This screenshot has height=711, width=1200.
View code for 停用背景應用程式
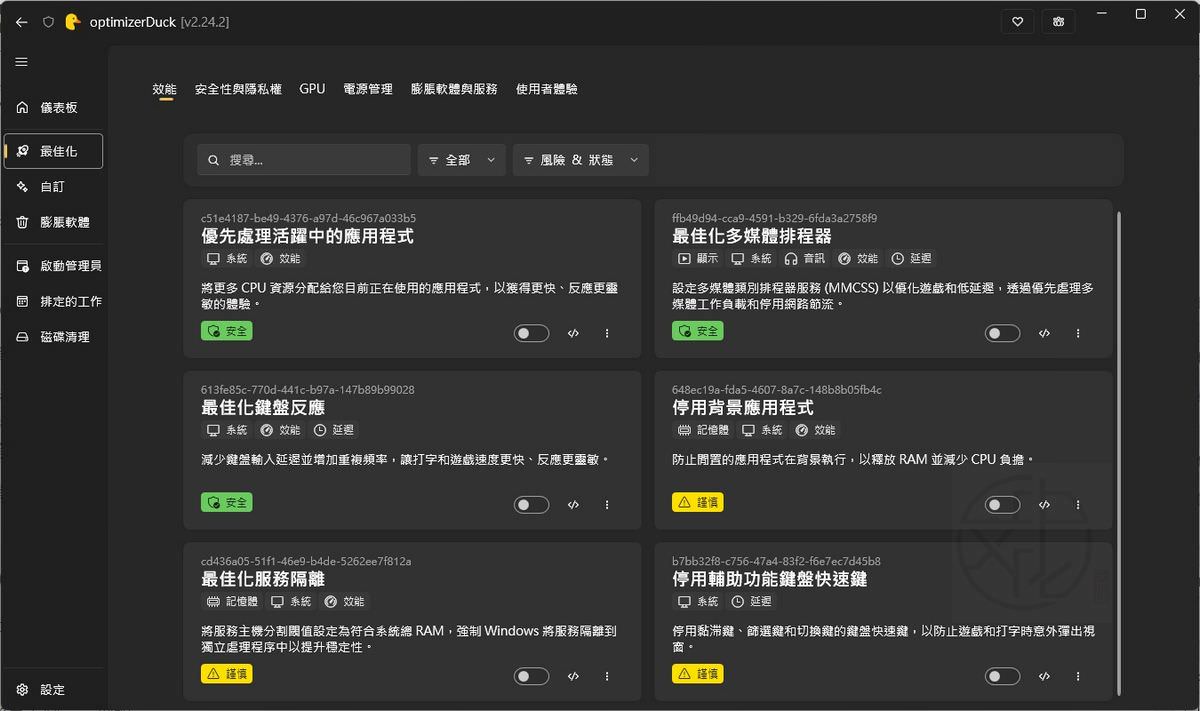[x=1044, y=505]
